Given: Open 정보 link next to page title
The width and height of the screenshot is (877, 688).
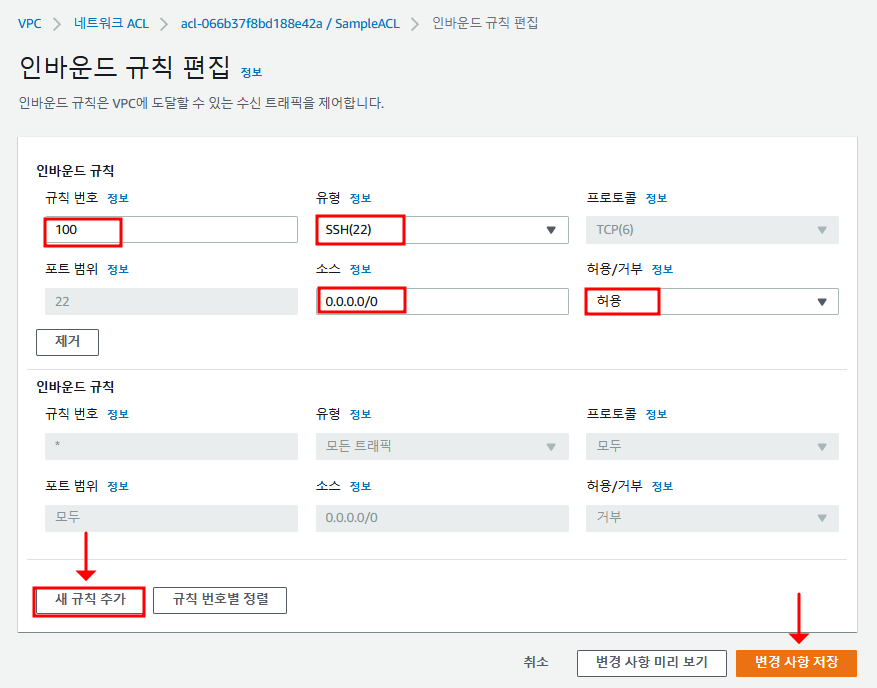Looking at the screenshot, I should pos(251,72).
